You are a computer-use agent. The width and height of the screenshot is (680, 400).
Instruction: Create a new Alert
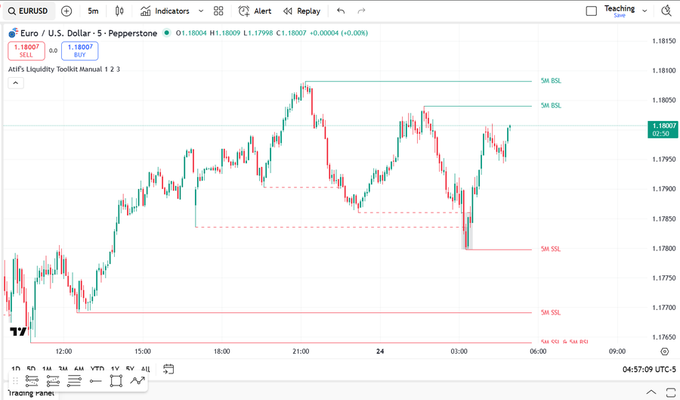point(255,11)
